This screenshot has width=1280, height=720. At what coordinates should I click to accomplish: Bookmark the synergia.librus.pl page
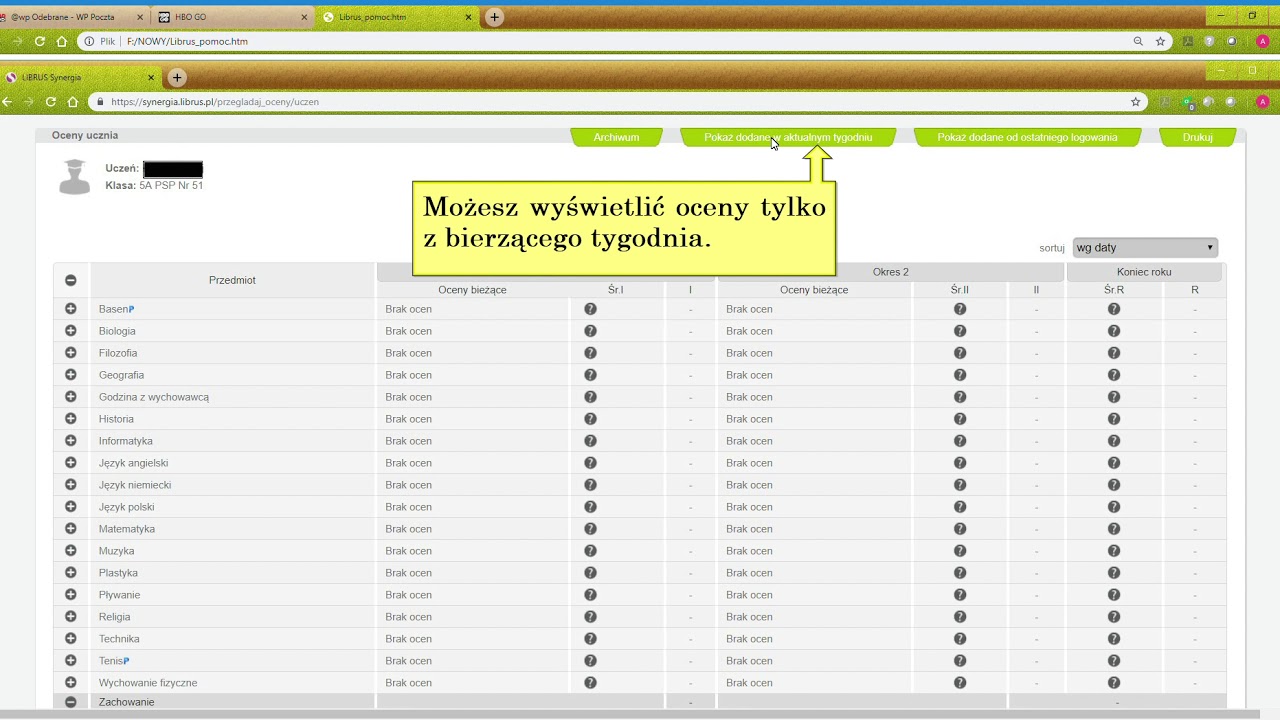[x=1135, y=102]
